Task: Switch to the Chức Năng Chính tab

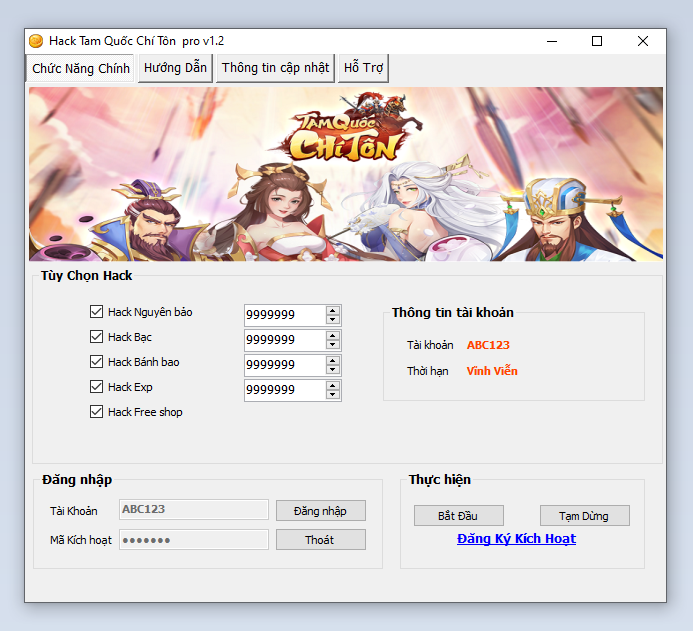Action: pos(81,69)
